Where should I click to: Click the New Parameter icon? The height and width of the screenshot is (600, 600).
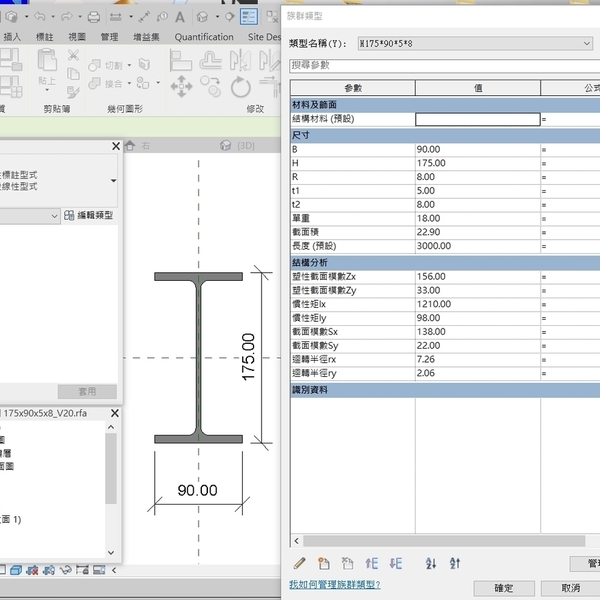point(324,564)
